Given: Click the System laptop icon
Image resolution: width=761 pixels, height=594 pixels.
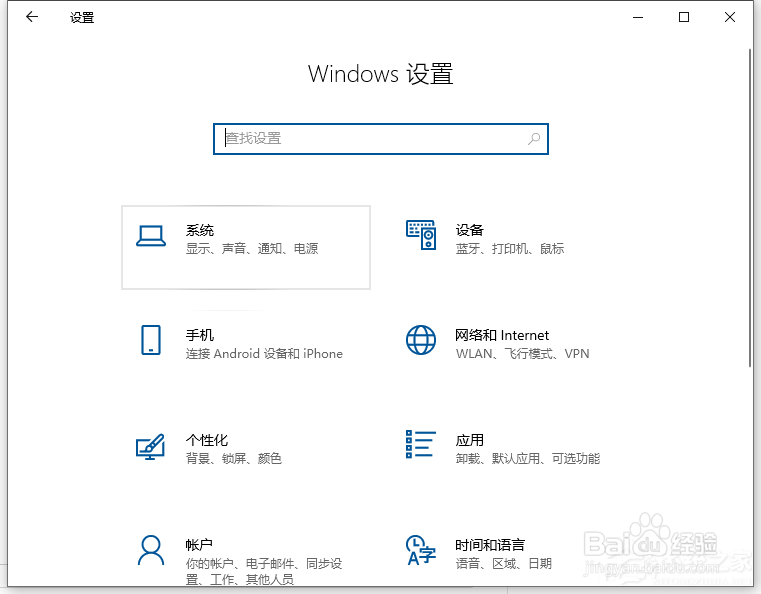Looking at the screenshot, I should [151, 236].
